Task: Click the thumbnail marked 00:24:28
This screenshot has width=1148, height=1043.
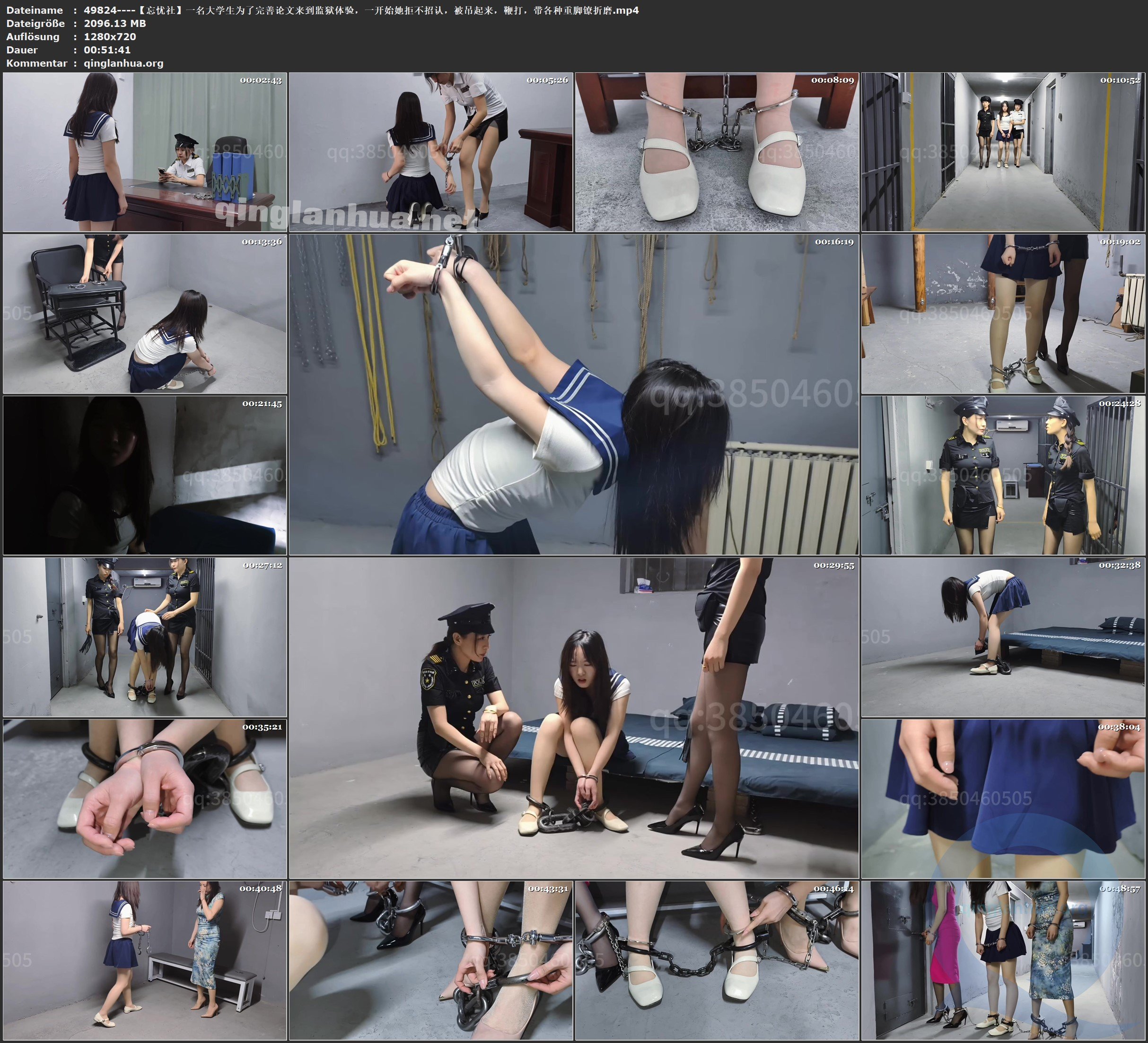Action: pos(1003,475)
